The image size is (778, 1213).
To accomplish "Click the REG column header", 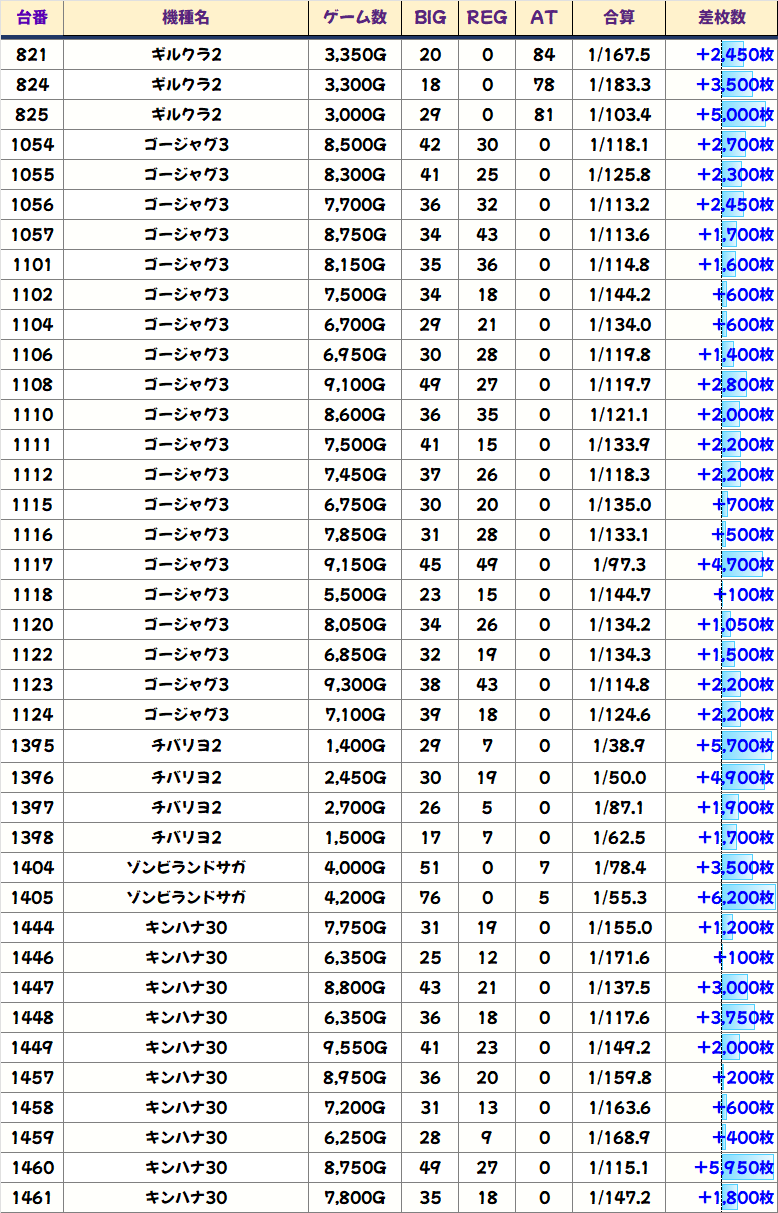I will pos(487,18).
